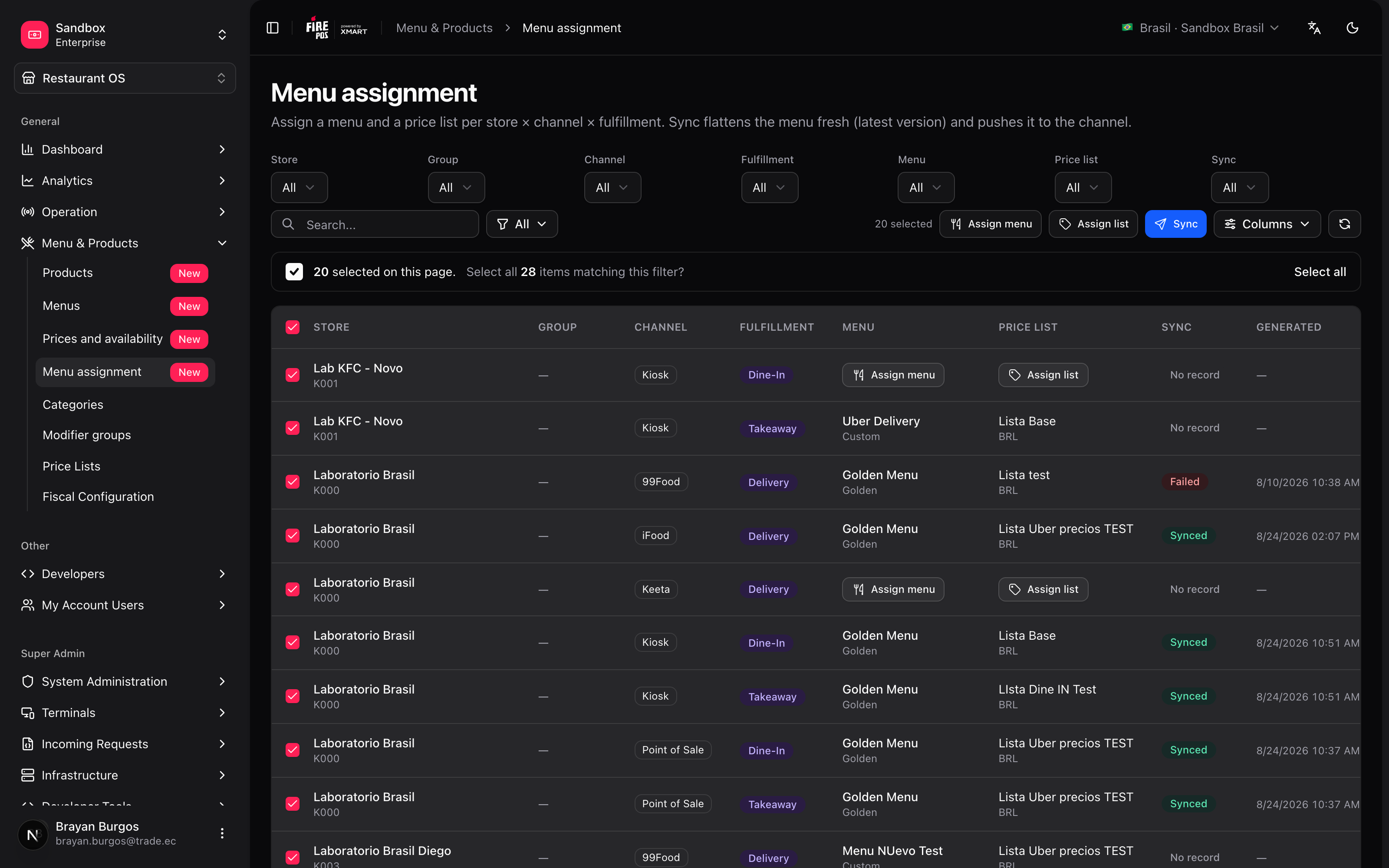
Task: Uncheck the 20 selected banner checkbox
Action: click(x=294, y=272)
